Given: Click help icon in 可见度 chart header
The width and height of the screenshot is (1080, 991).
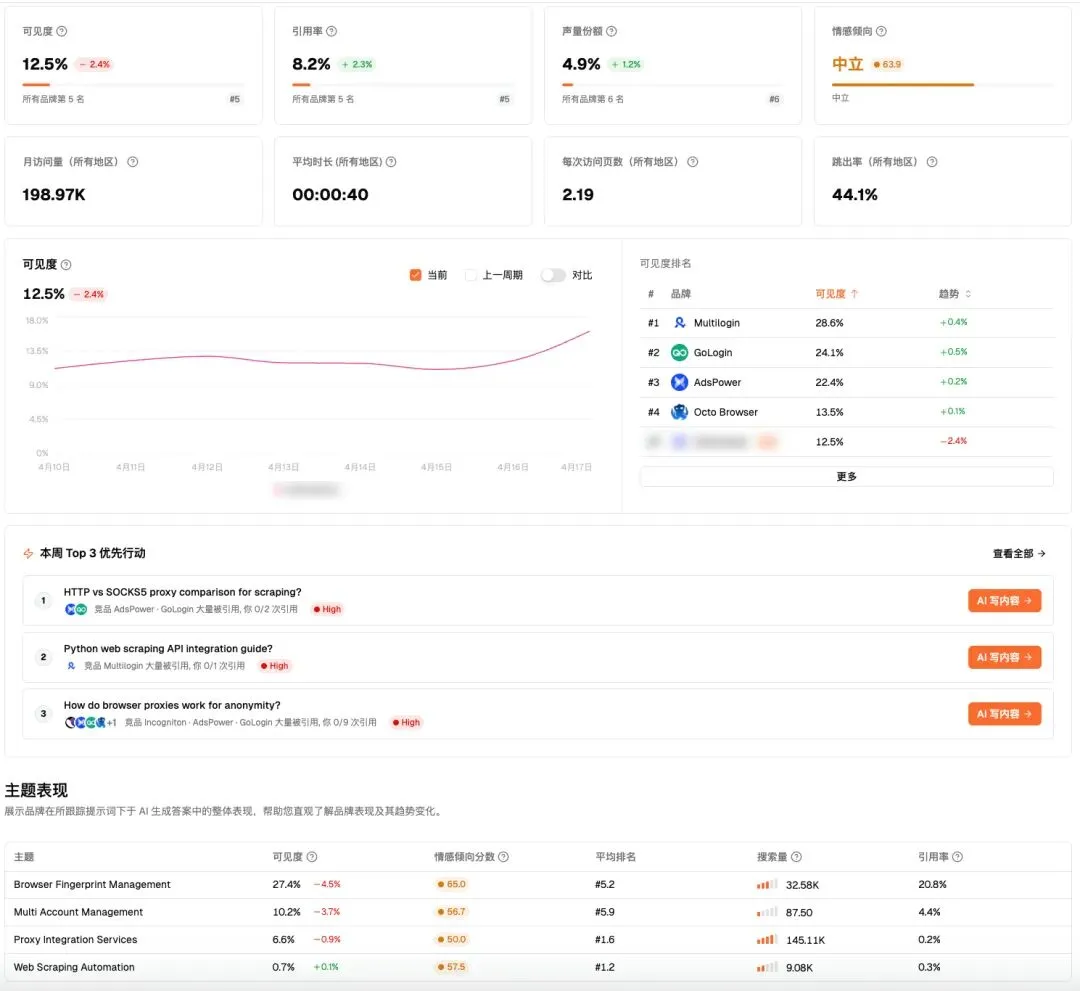Looking at the screenshot, I should tap(66, 264).
